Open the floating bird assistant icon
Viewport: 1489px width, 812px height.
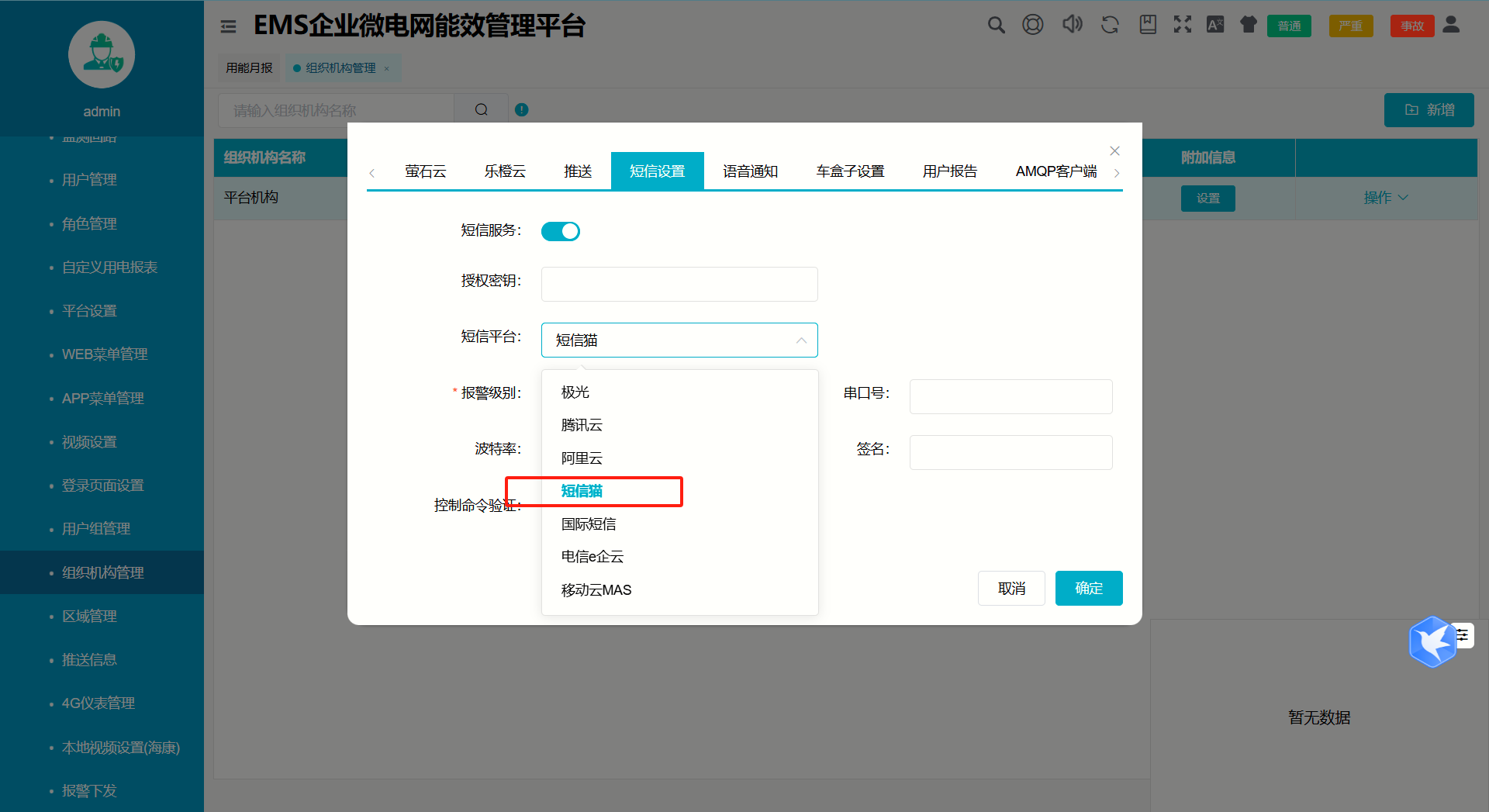pyautogui.click(x=1432, y=642)
